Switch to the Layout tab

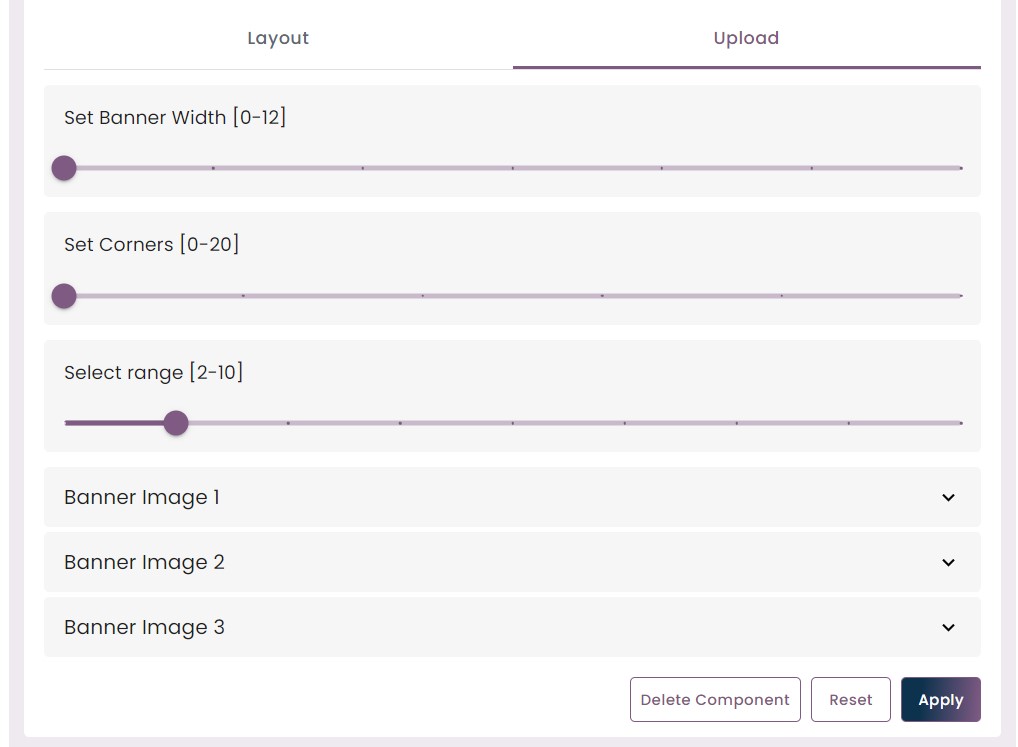[x=278, y=38]
